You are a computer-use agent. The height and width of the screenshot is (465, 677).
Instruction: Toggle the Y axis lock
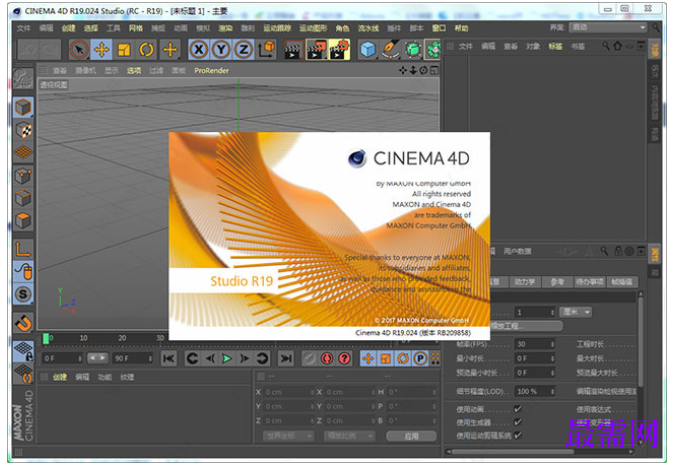click(x=221, y=50)
